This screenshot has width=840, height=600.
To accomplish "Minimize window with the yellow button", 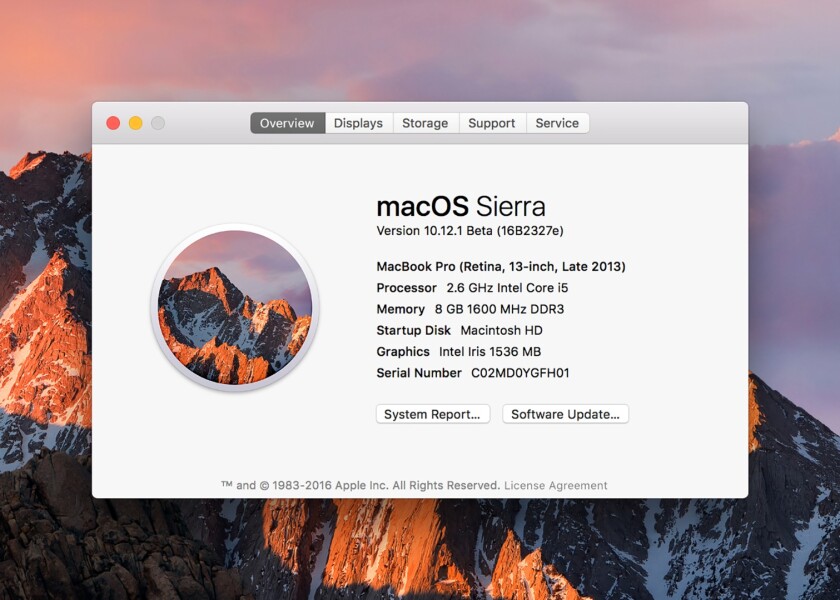I will point(136,123).
